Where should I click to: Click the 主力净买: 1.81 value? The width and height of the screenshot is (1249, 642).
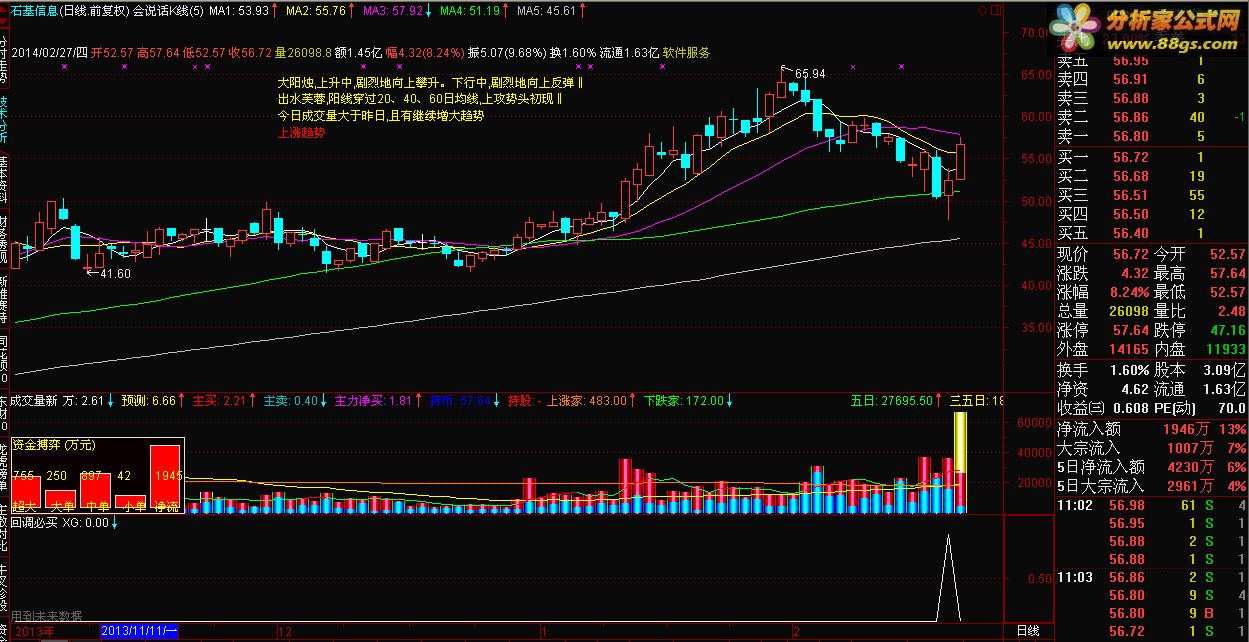pyautogui.click(x=372, y=401)
